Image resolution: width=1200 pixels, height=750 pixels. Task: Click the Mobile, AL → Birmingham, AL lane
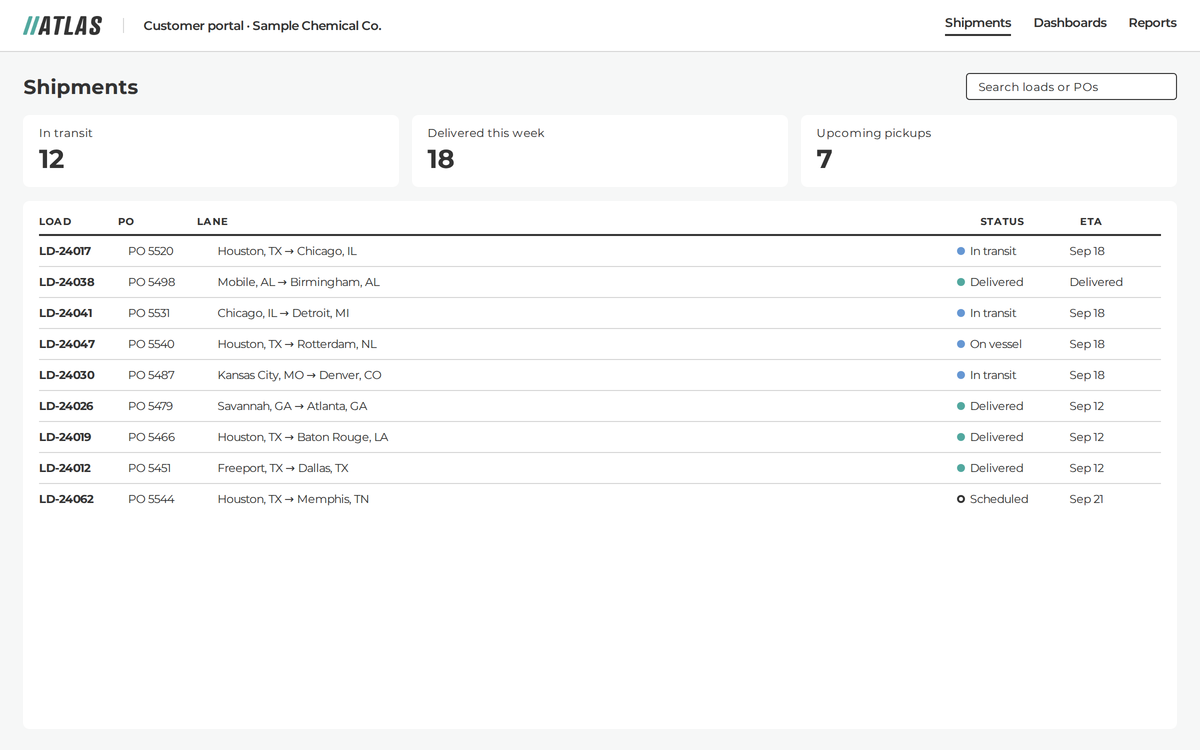[x=299, y=282]
